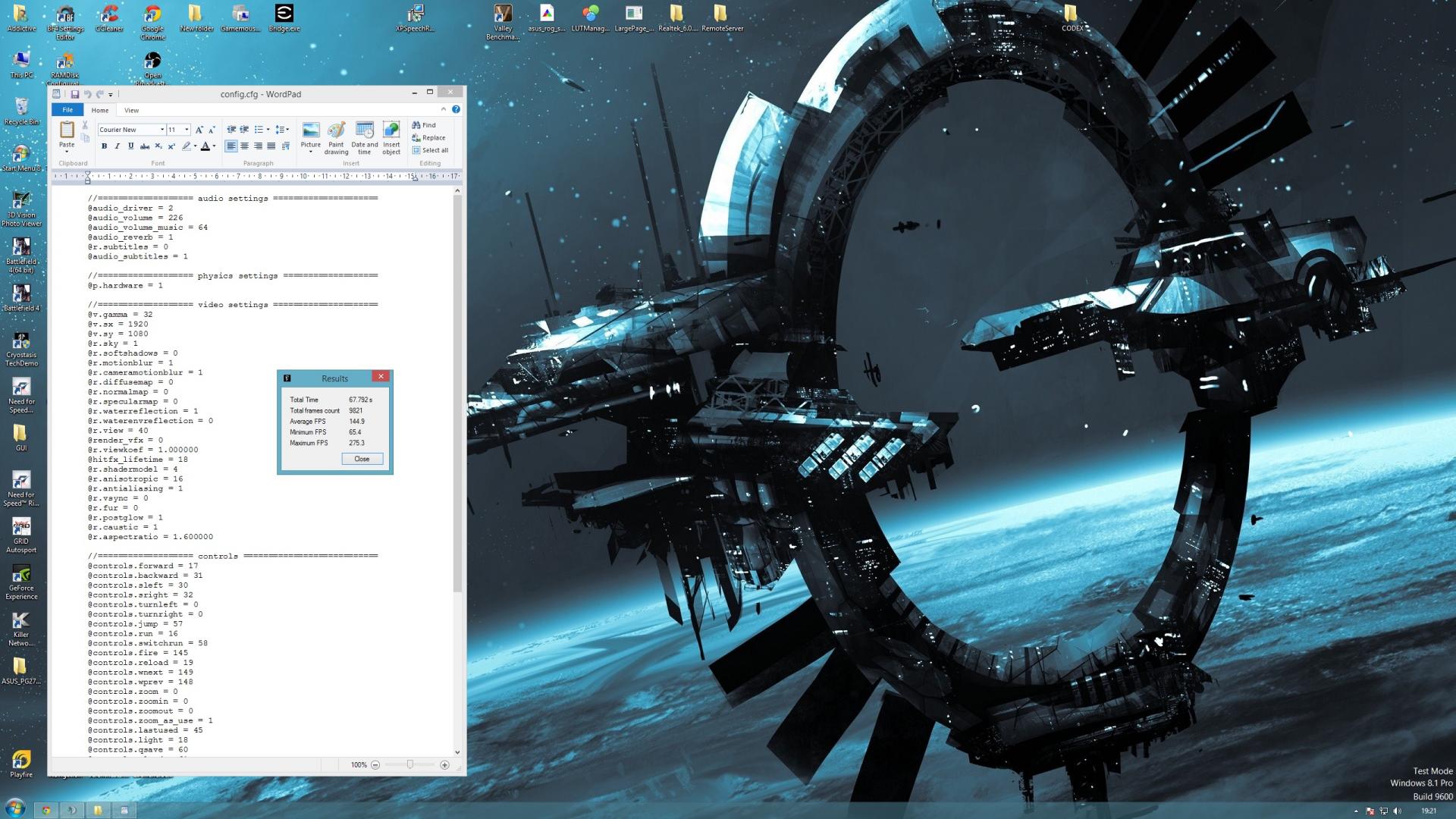Redo the action in WordPad's toolbar
This screenshot has height=819, width=1456.
pos(99,94)
